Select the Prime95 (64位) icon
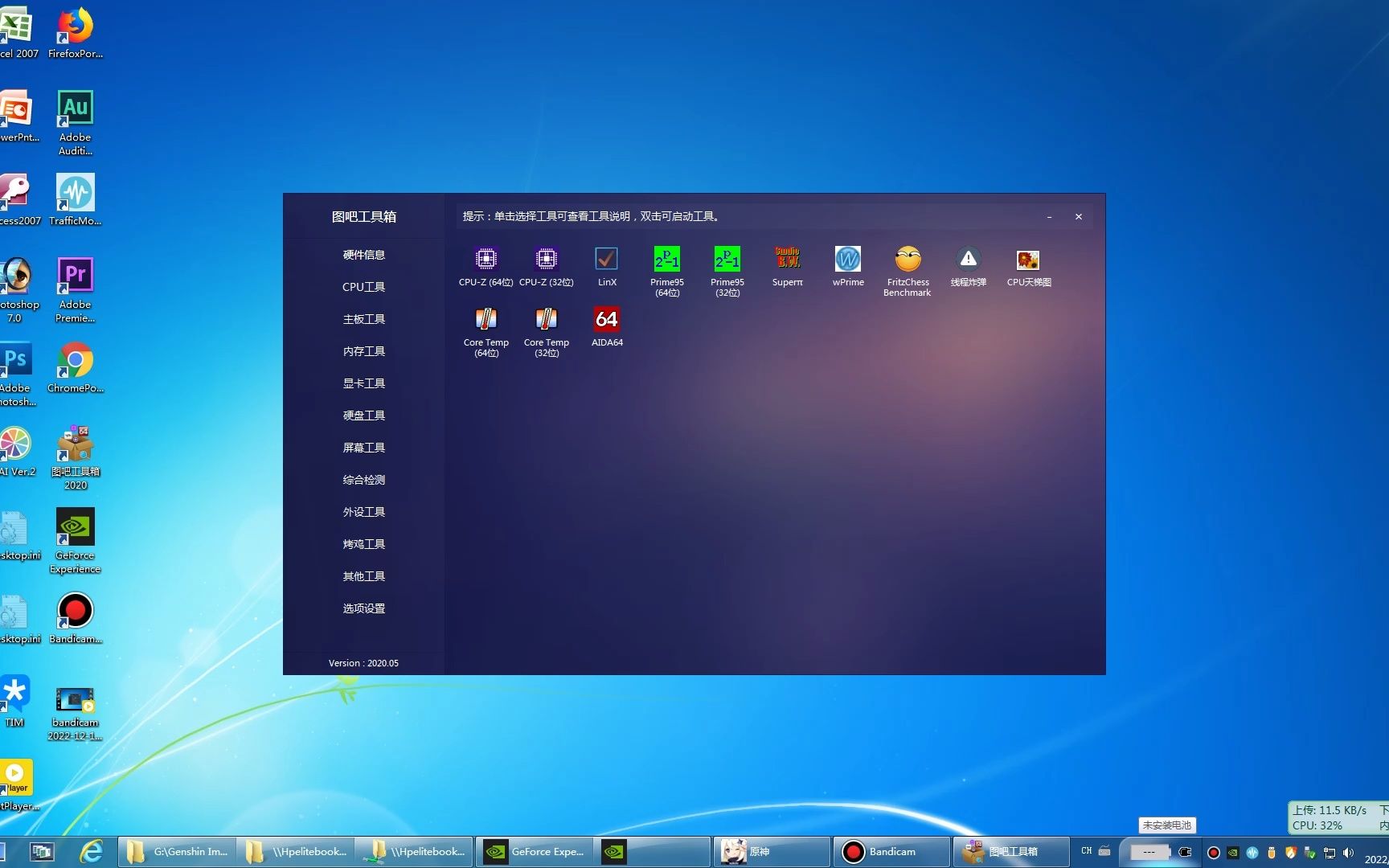The width and height of the screenshot is (1389, 868). [x=667, y=260]
